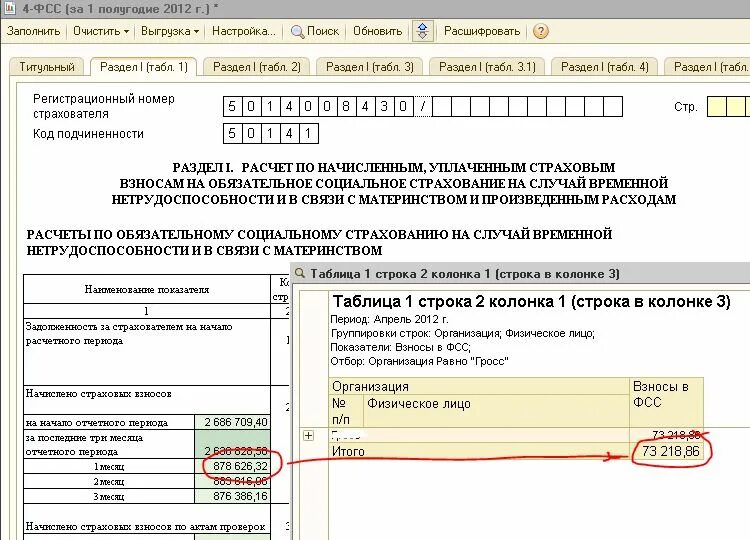Open the Раздел I (табл. 4) tab
The height and width of the screenshot is (540, 750).
[605, 67]
